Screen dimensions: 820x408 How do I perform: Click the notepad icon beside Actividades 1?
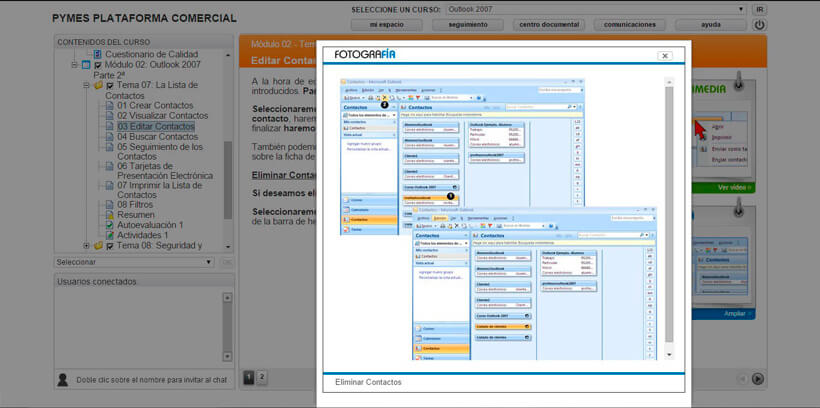pos(109,235)
